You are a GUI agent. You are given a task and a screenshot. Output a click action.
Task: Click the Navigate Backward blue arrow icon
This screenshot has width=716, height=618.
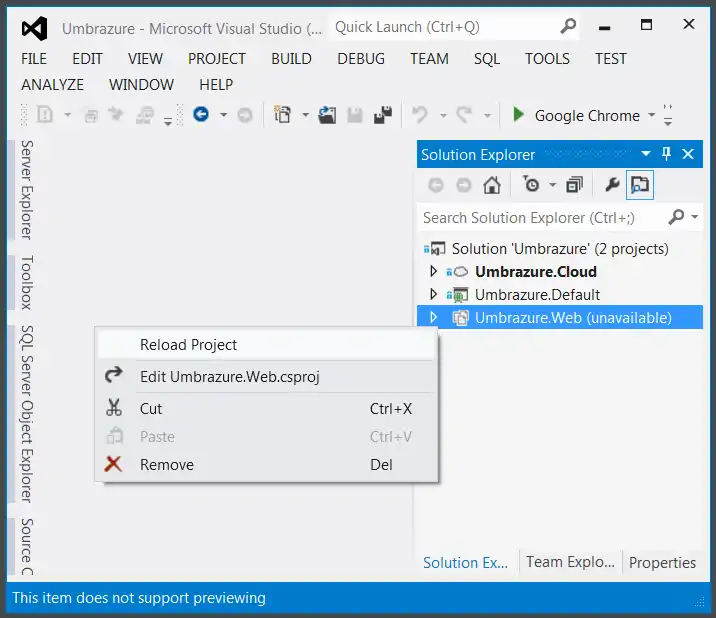(201, 114)
